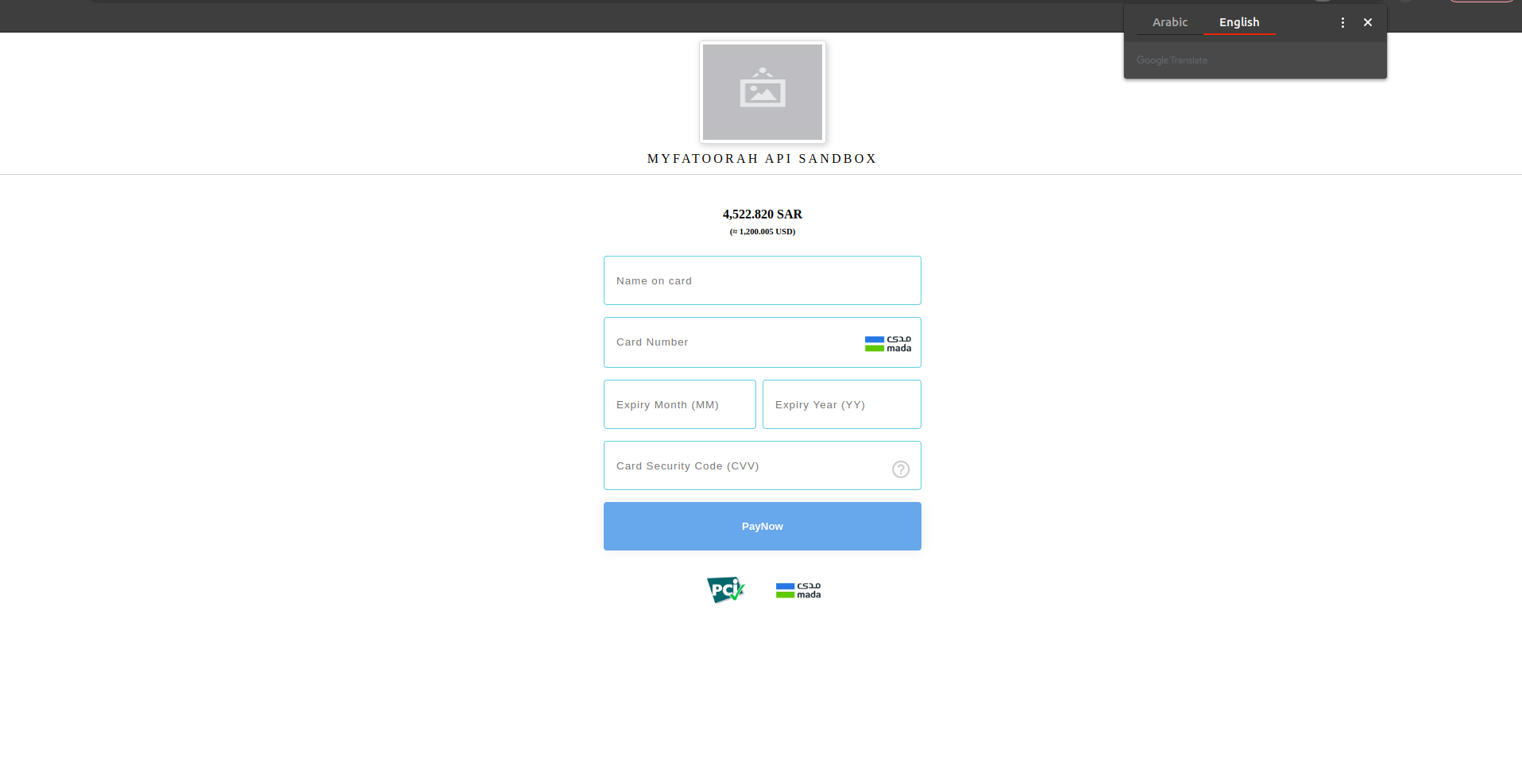Click the CVV help question mark icon
The height and width of the screenshot is (784, 1522).
coord(901,469)
